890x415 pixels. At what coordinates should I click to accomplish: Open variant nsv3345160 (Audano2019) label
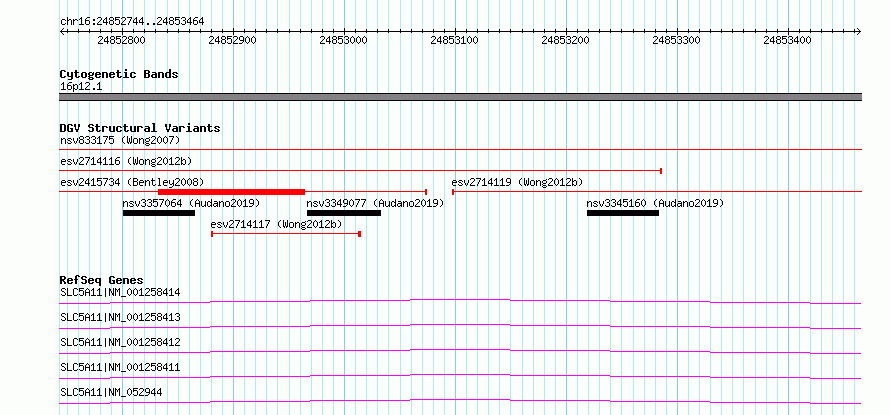655,203
